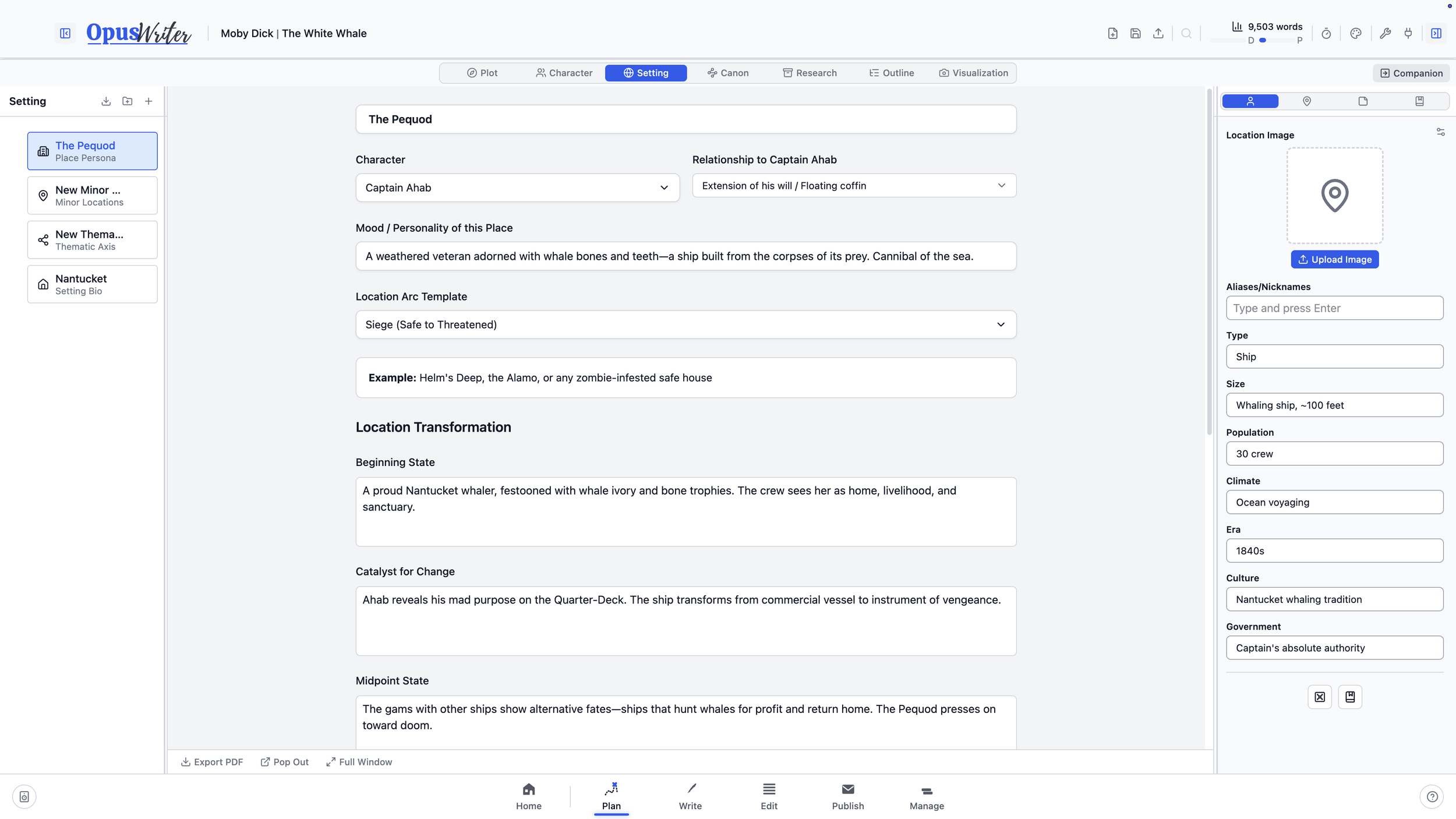Open Location Image options sliders icon

pos(1440,132)
